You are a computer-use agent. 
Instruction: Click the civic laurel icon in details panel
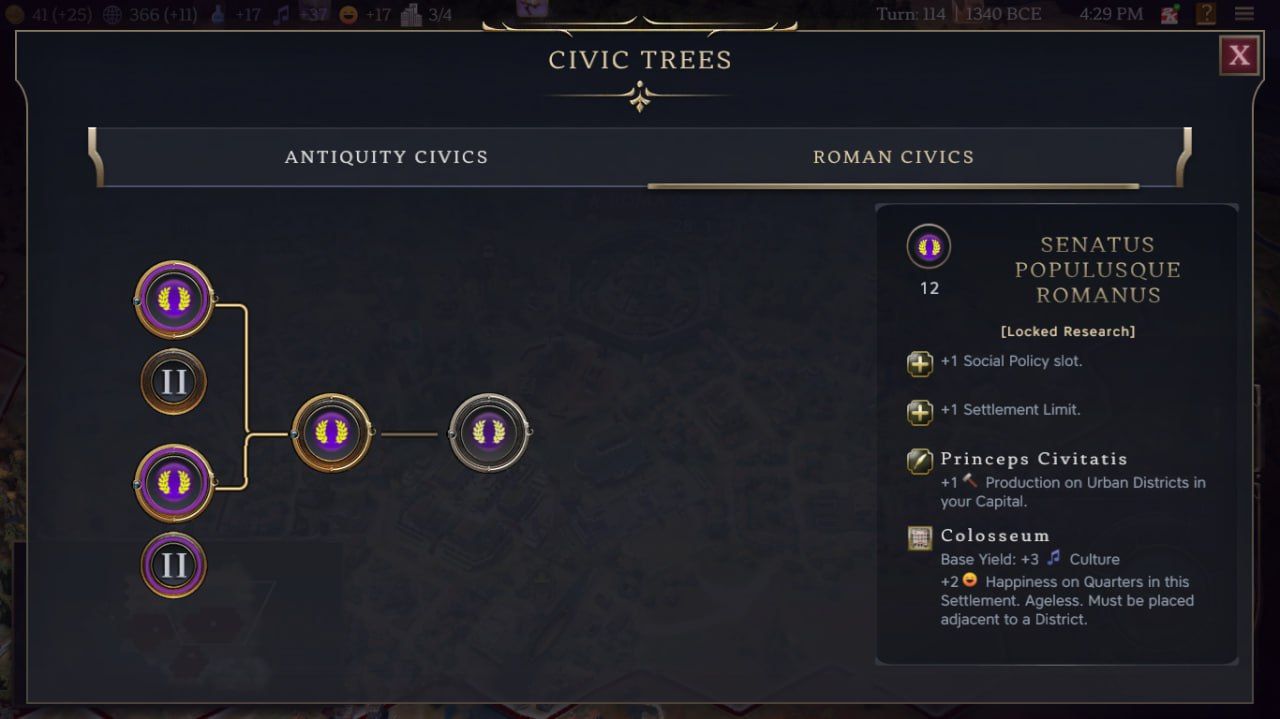point(929,246)
